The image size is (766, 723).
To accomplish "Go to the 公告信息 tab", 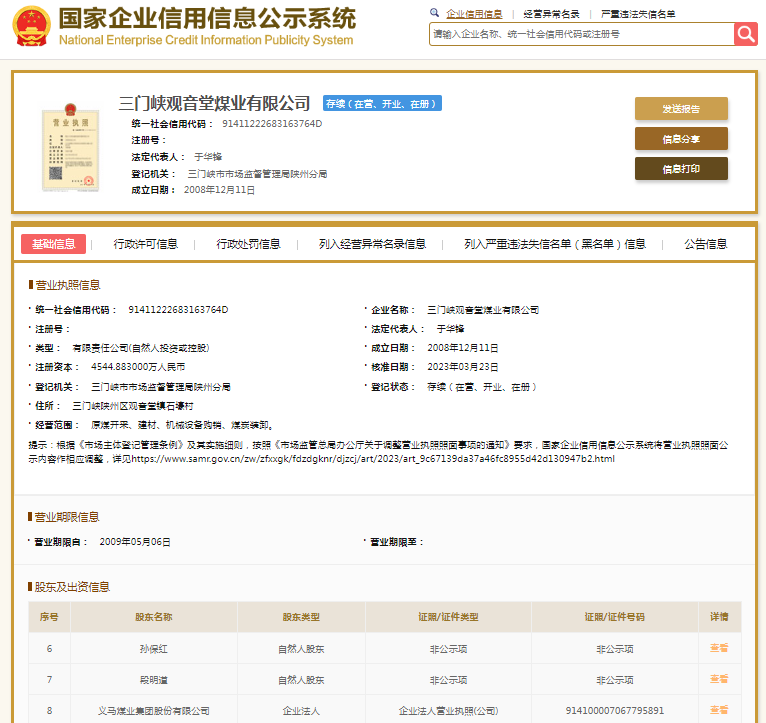I will (705, 244).
